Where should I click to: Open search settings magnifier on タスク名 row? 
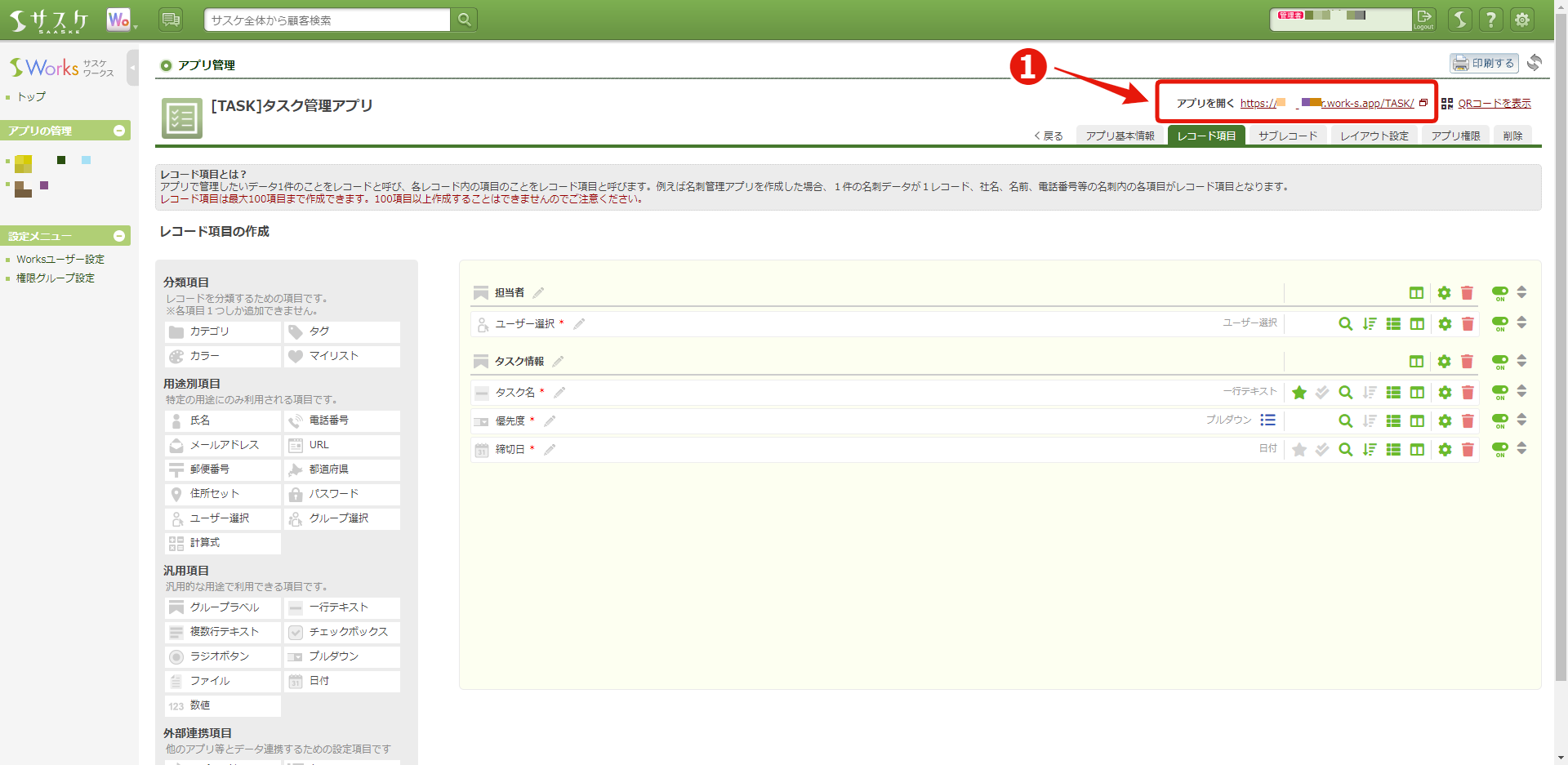[1345, 393]
